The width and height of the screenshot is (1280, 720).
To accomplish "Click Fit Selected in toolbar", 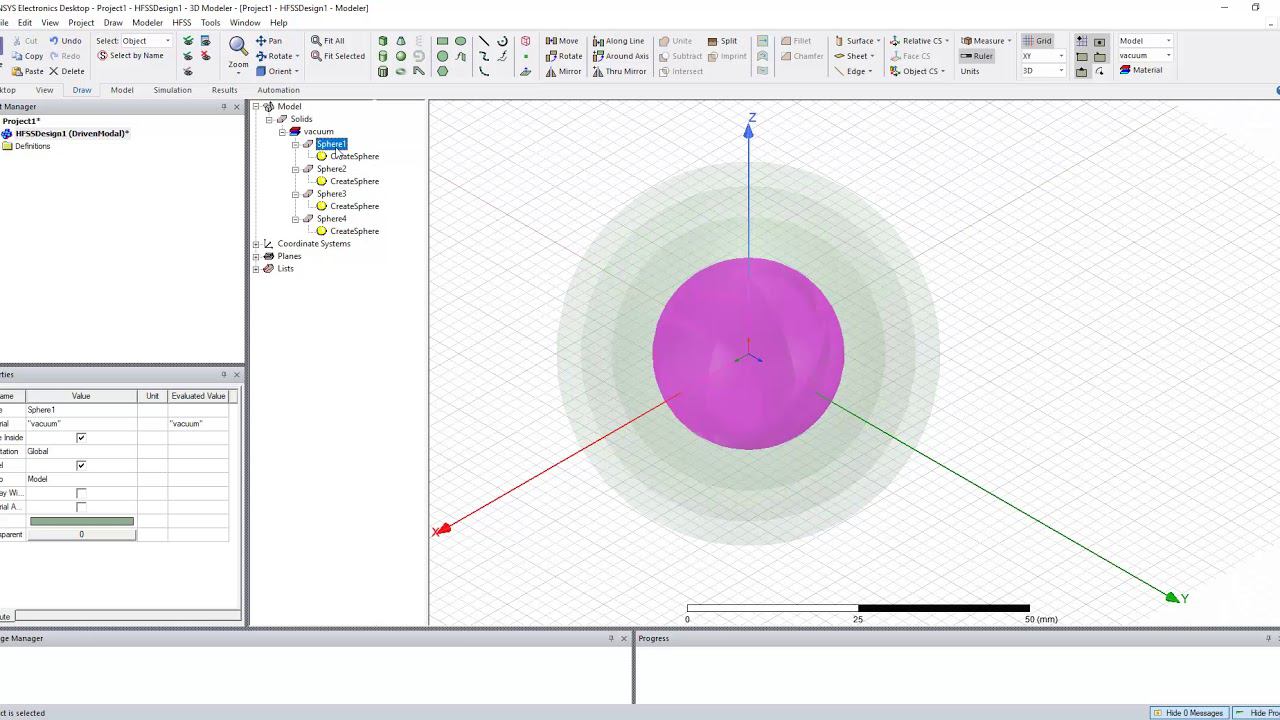I will [x=337, y=56].
